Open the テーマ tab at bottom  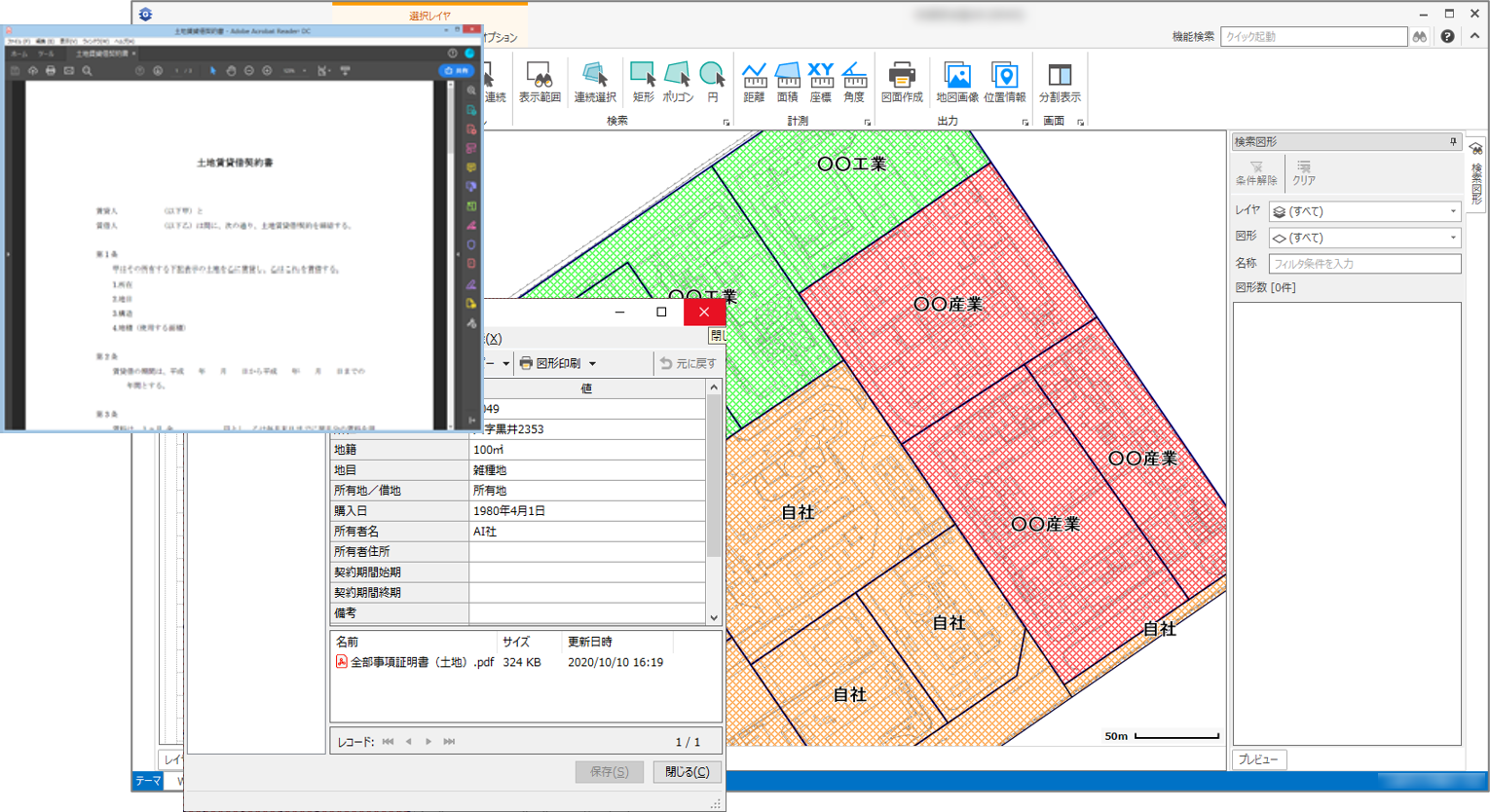pos(148,781)
